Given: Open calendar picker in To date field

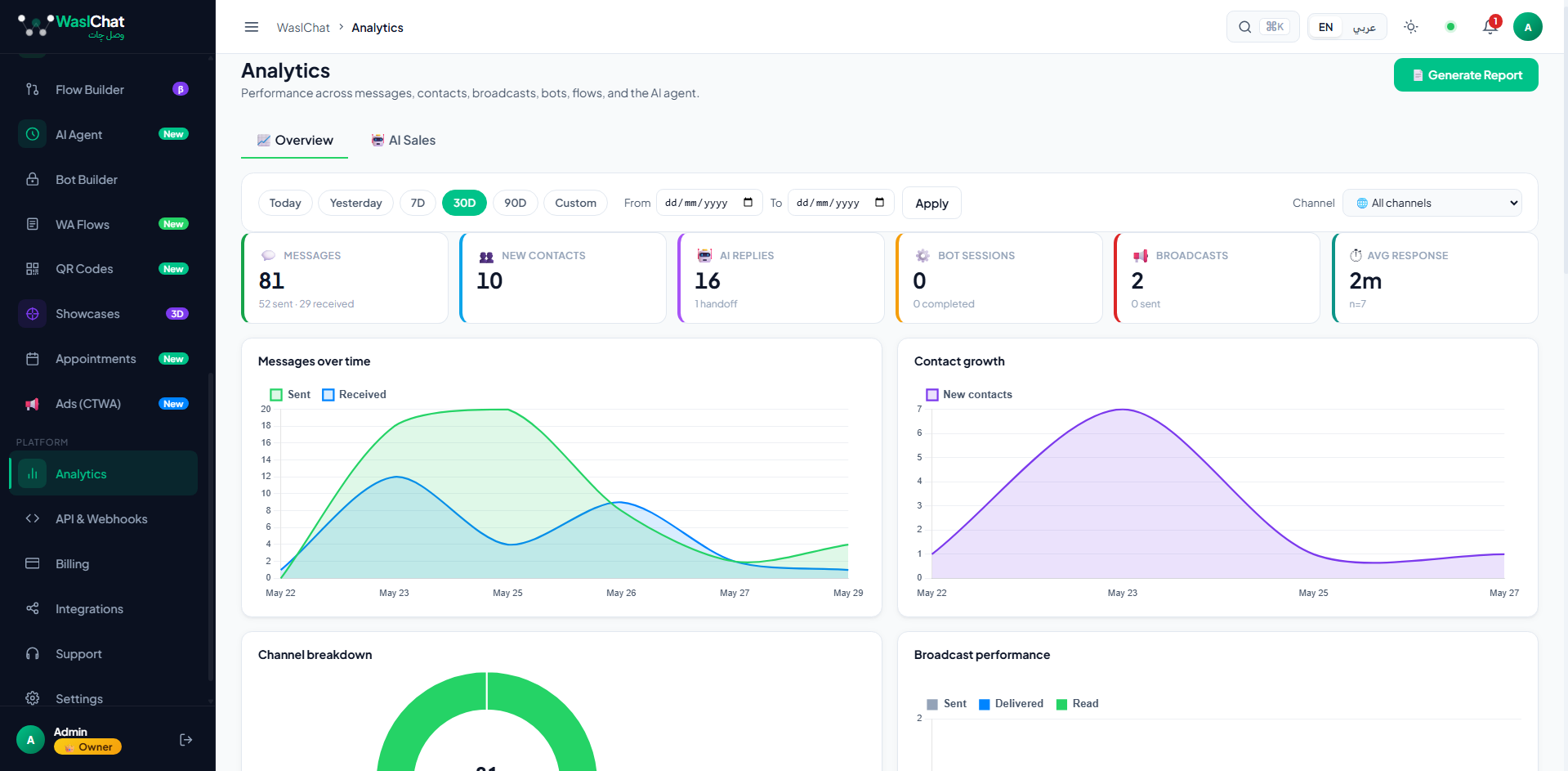Looking at the screenshot, I should 879,203.
